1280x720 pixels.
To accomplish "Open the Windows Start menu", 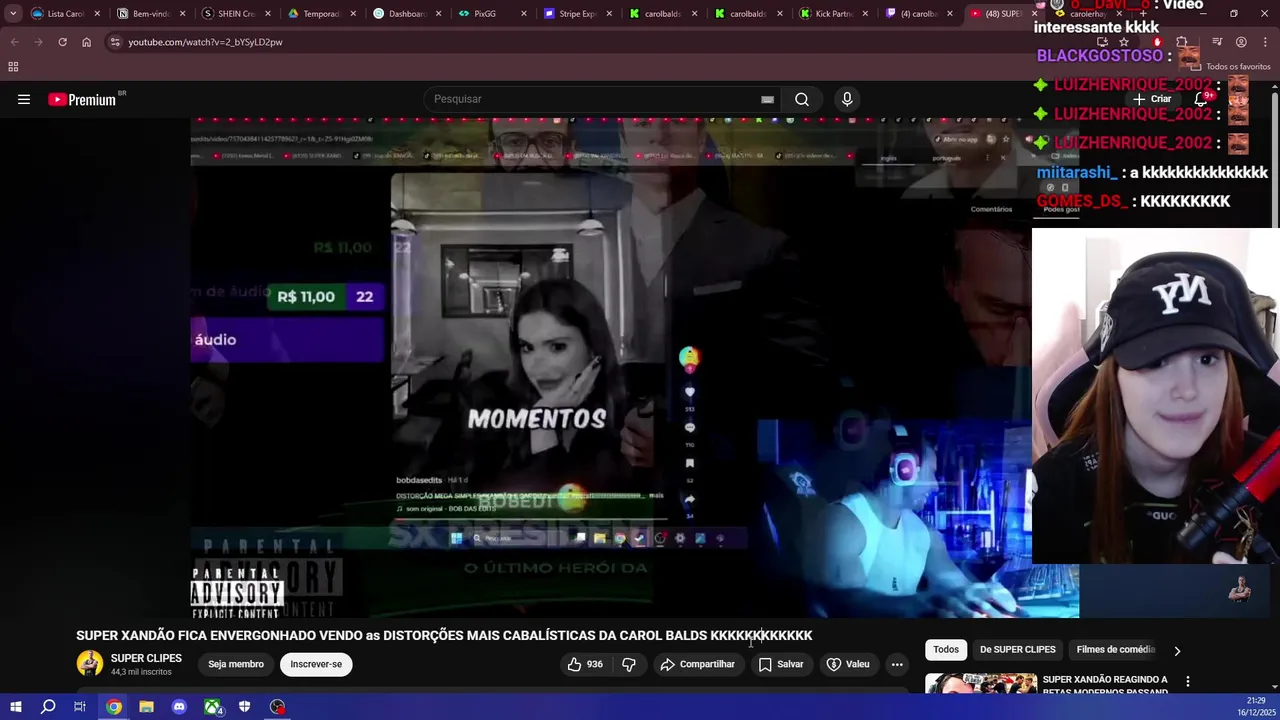I will 15,707.
